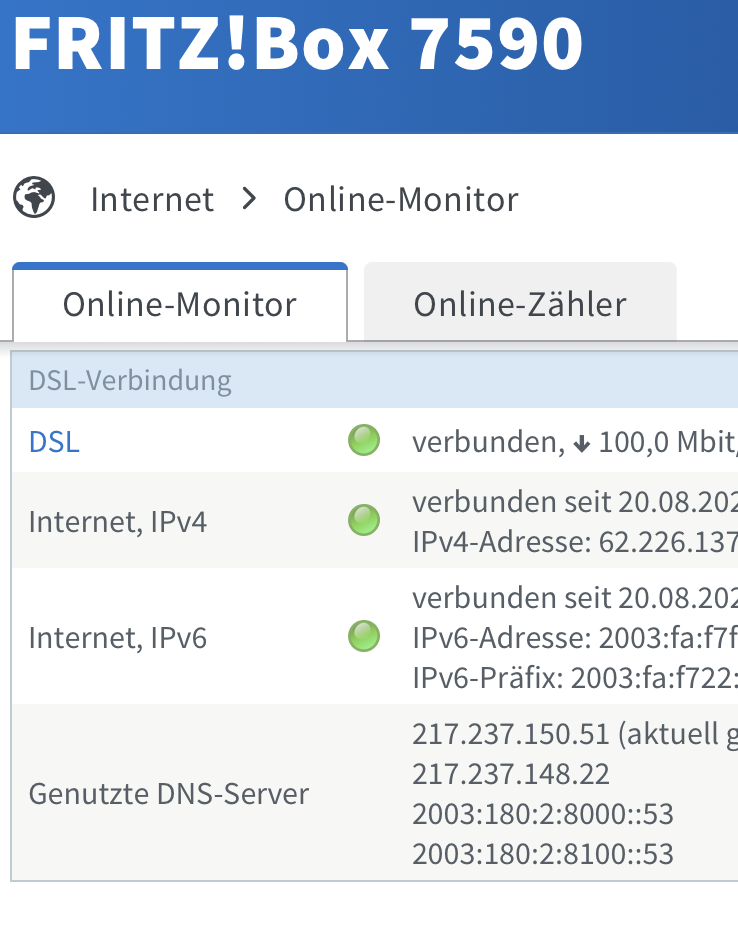Screen dimensions: 738x930
Task: Switch to the Online-Monitor tab
Action: pos(180,302)
